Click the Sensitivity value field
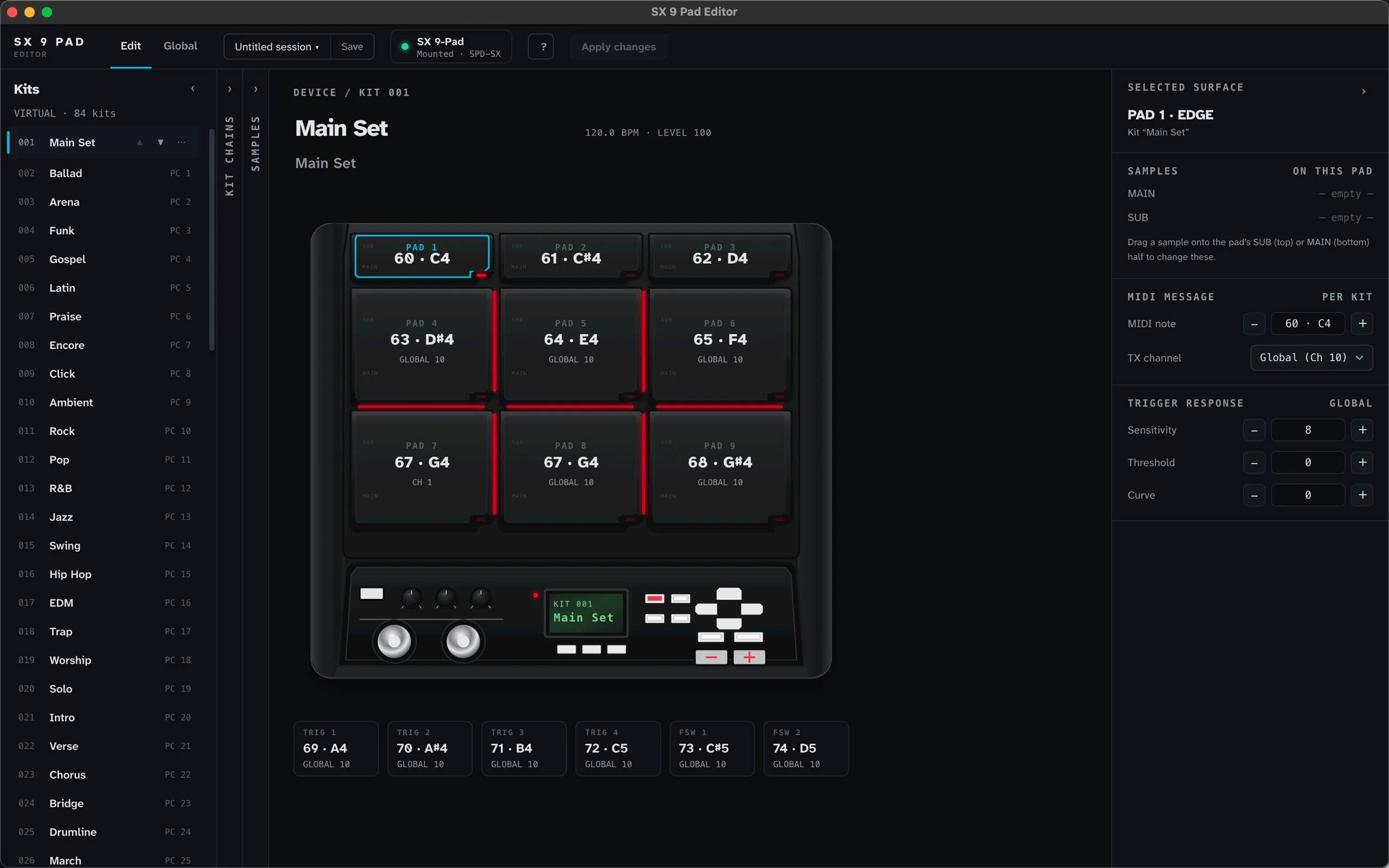The height and width of the screenshot is (868, 1389). (1308, 430)
